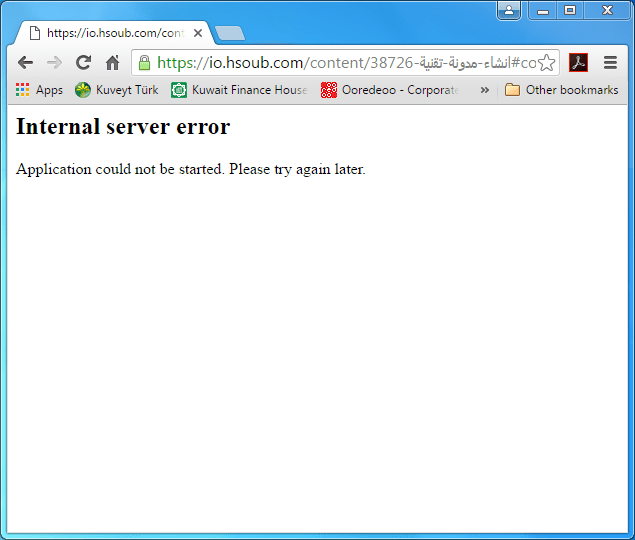
Task: View site security lock info
Action: pyautogui.click(x=144, y=63)
